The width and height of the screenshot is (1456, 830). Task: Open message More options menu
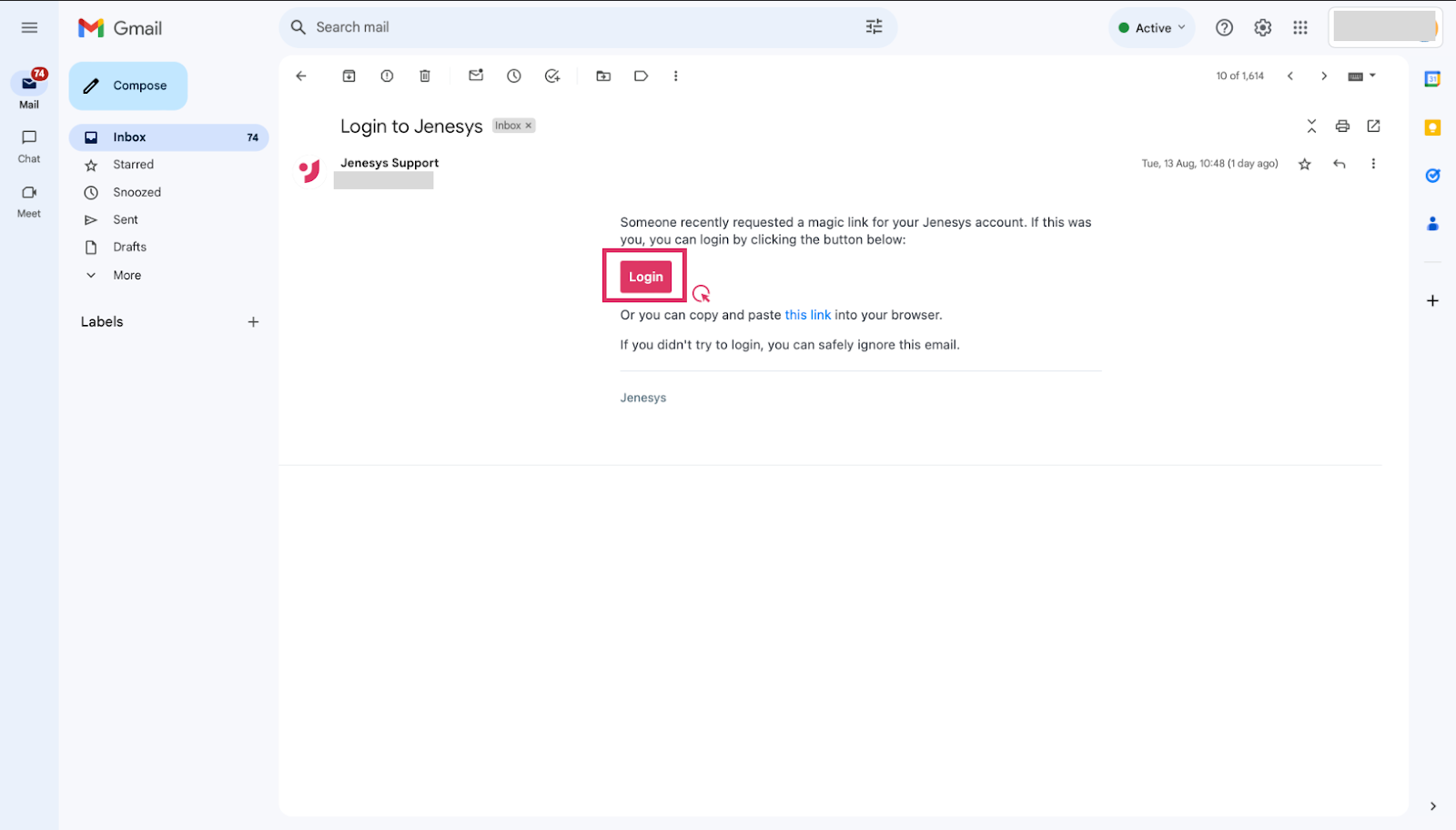click(1373, 164)
